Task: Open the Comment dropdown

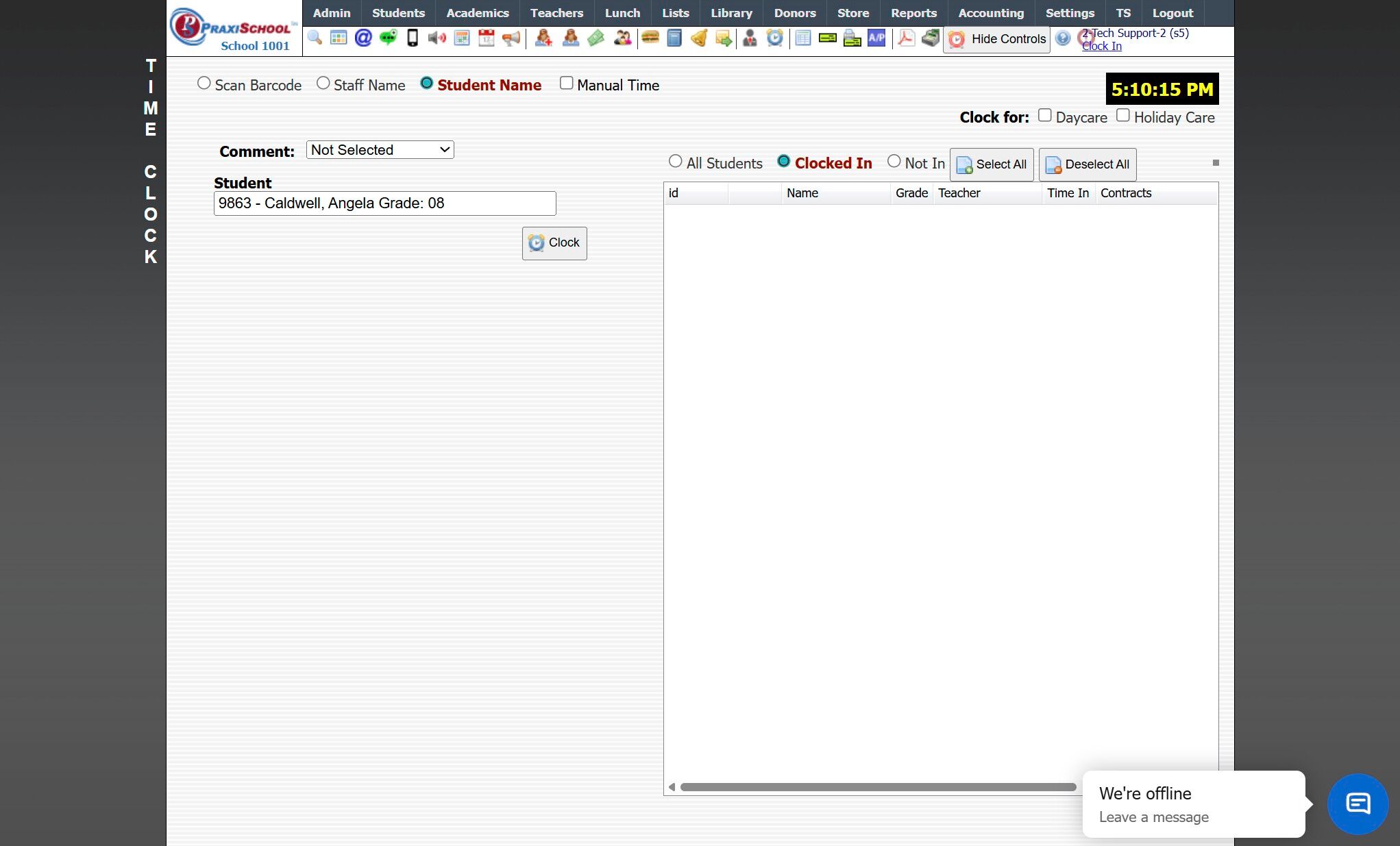Action: click(x=380, y=150)
